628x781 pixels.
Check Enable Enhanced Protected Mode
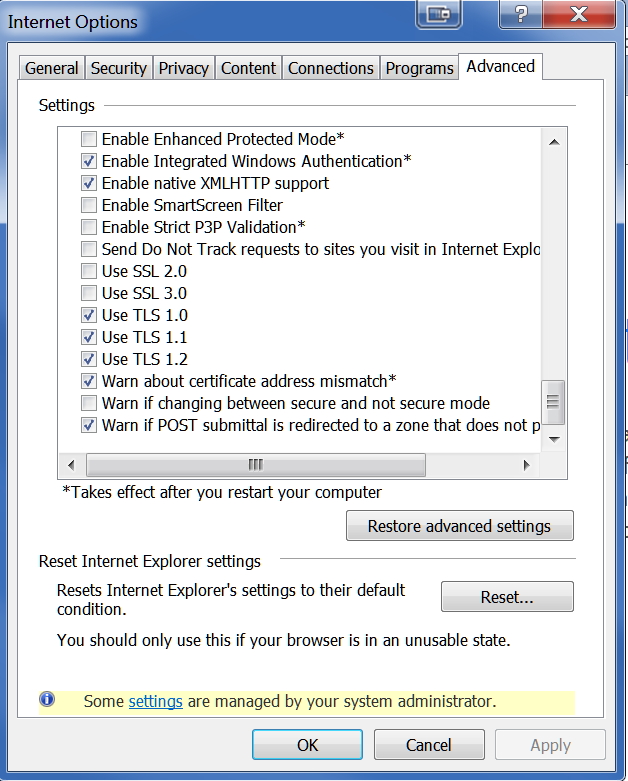click(x=89, y=139)
